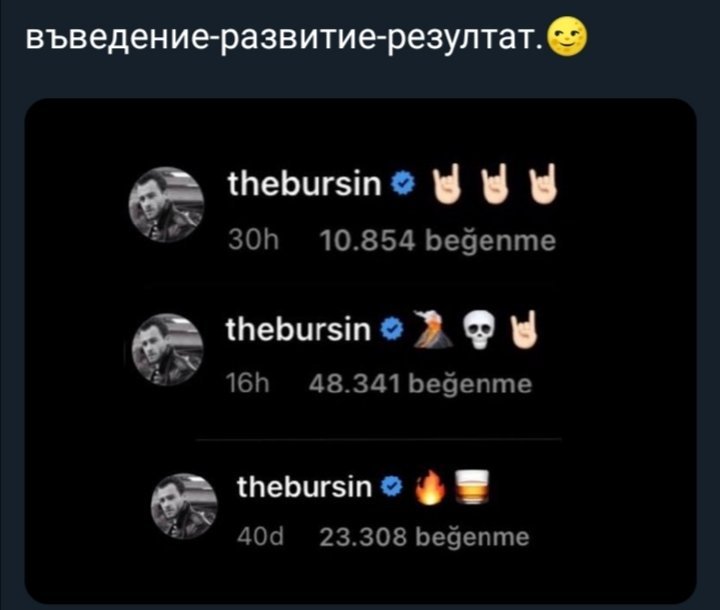
Task: Click the verified badge on the 30h comment
Action: 403,185
